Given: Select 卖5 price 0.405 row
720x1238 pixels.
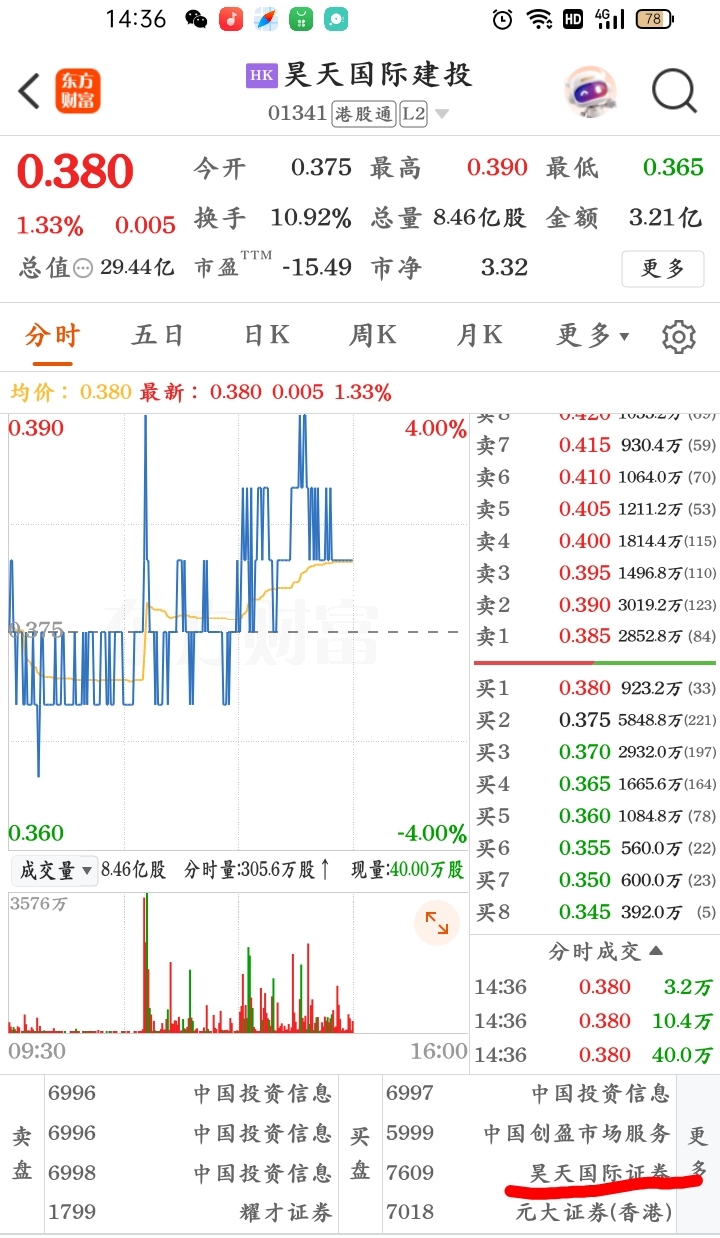Looking at the screenshot, I should click(x=595, y=509).
